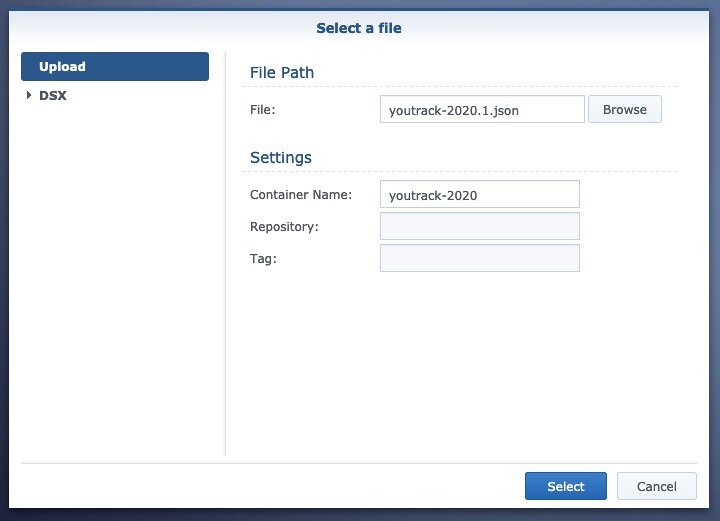The height and width of the screenshot is (521, 720).
Task: Expand the DSX tree node arrow
Action: [x=29, y=95]
